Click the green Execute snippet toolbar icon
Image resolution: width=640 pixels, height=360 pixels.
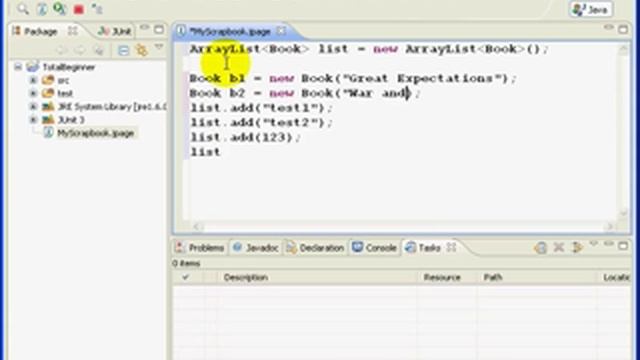click(x=60, y=9)
